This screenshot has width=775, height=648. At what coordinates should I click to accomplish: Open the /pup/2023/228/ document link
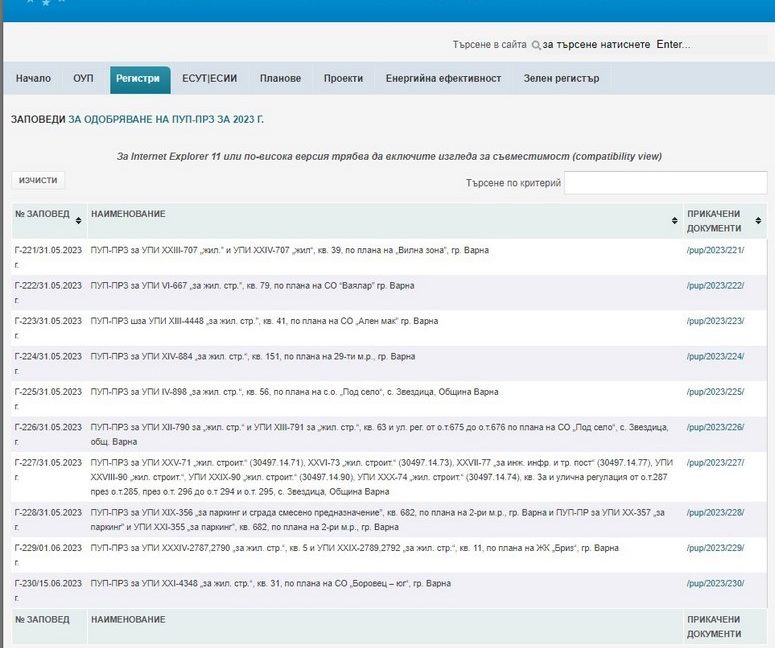tap(715, 512)
